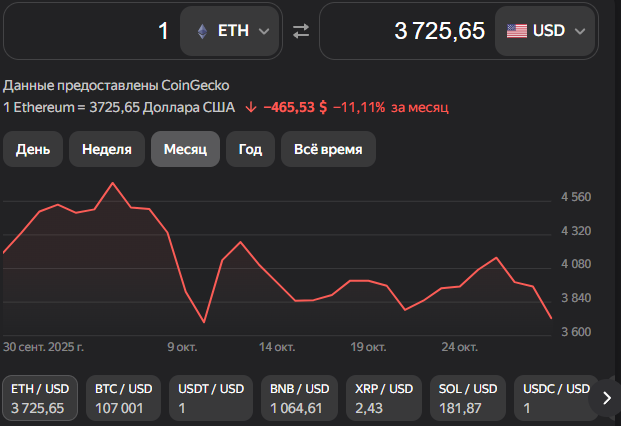Viewport: 621px width, 426px height.
Task: Select the SOL / USD pair
Action: tap(468, 398)
